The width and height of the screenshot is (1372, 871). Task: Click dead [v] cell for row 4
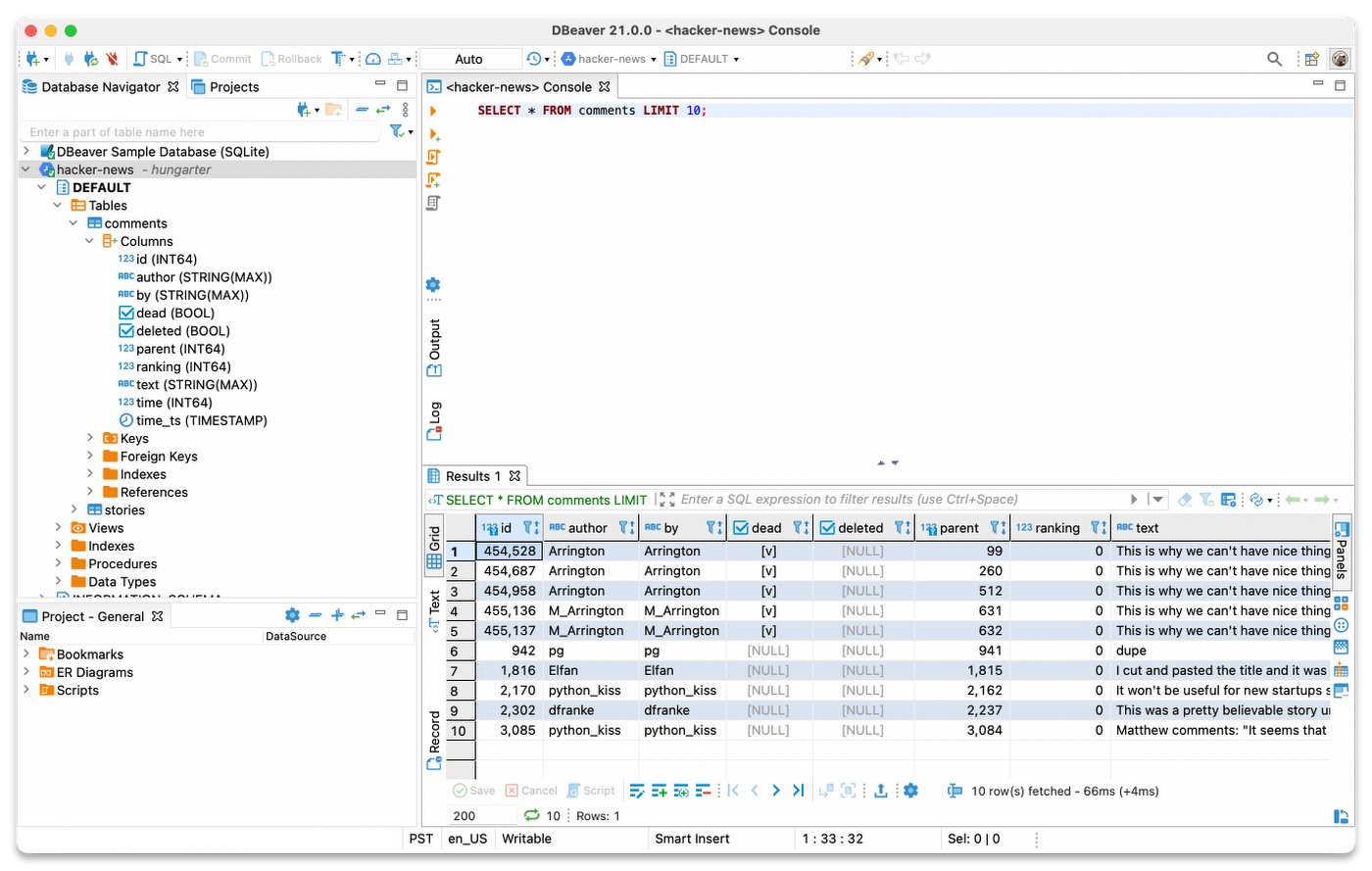768,610
